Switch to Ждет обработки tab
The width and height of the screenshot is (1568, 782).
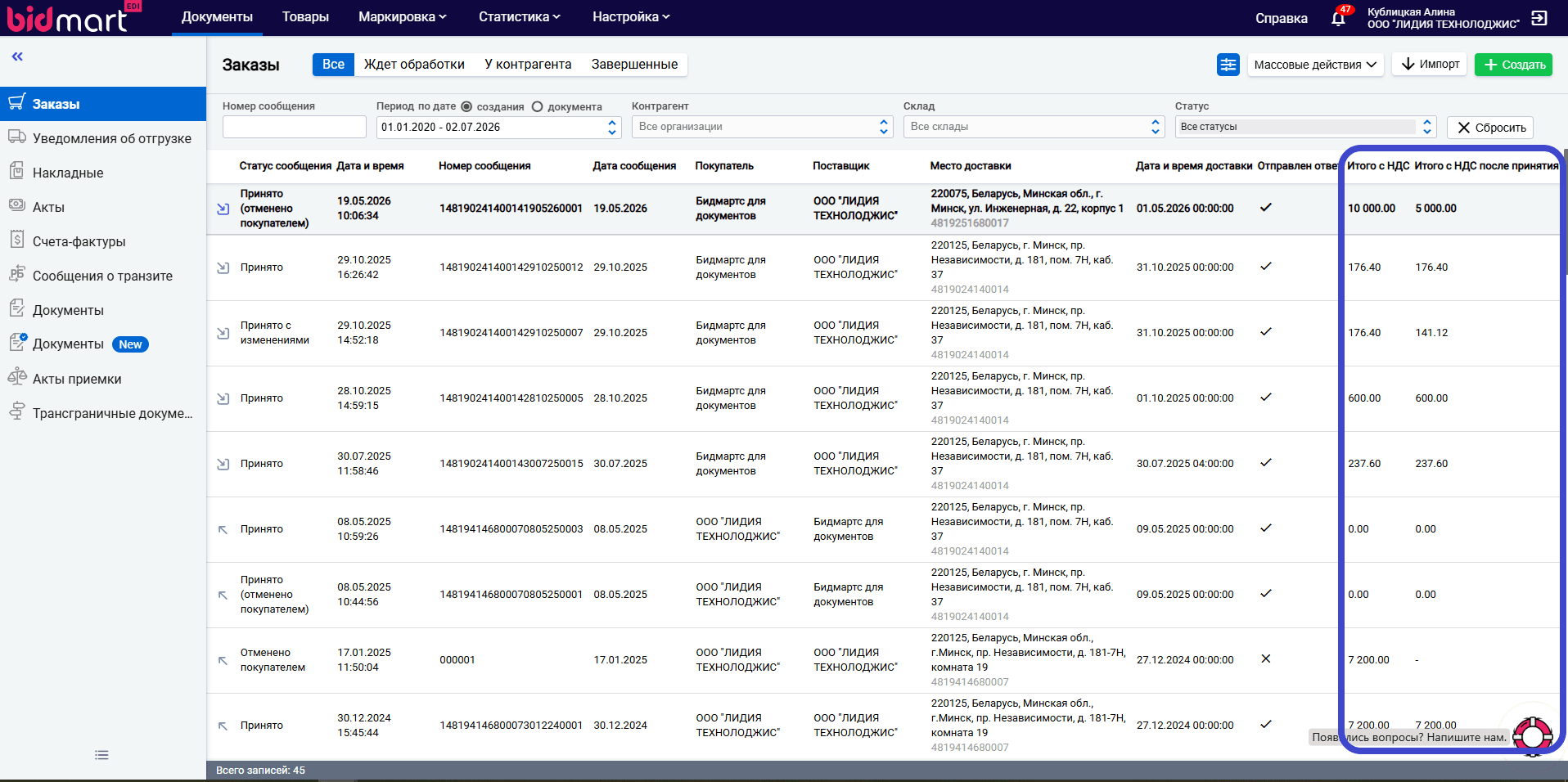(x=414, y=65)
